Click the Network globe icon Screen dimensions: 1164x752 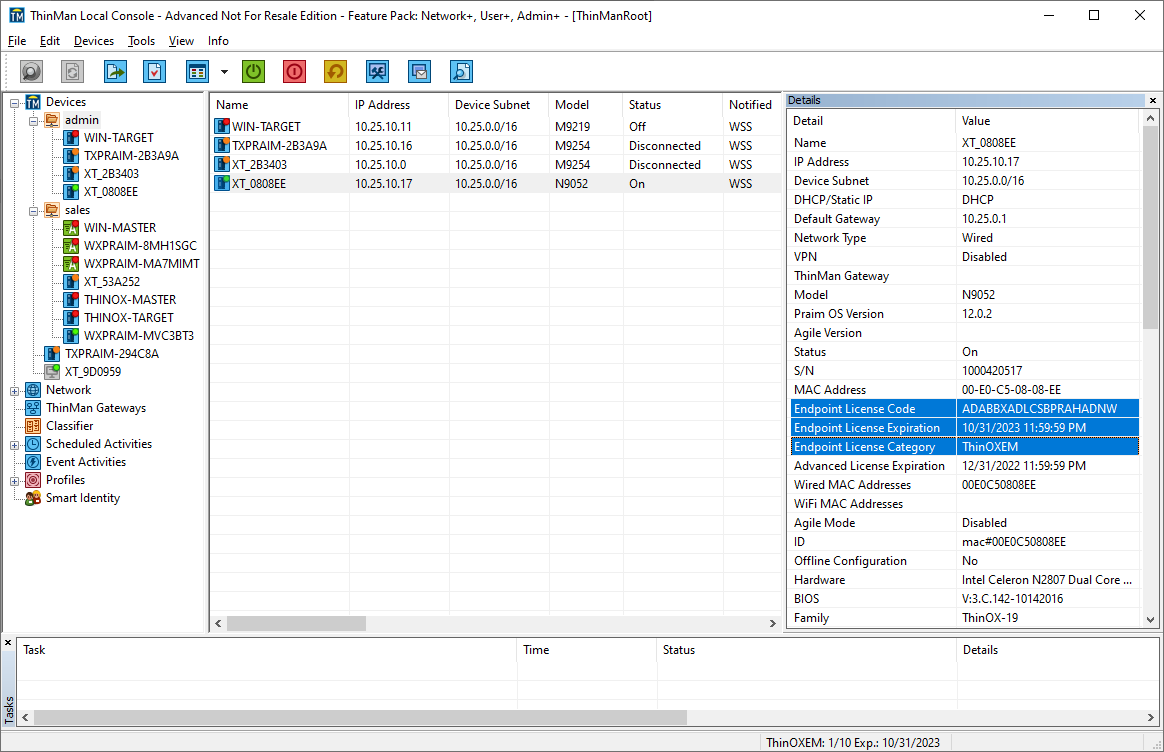[x=33, y=390]
